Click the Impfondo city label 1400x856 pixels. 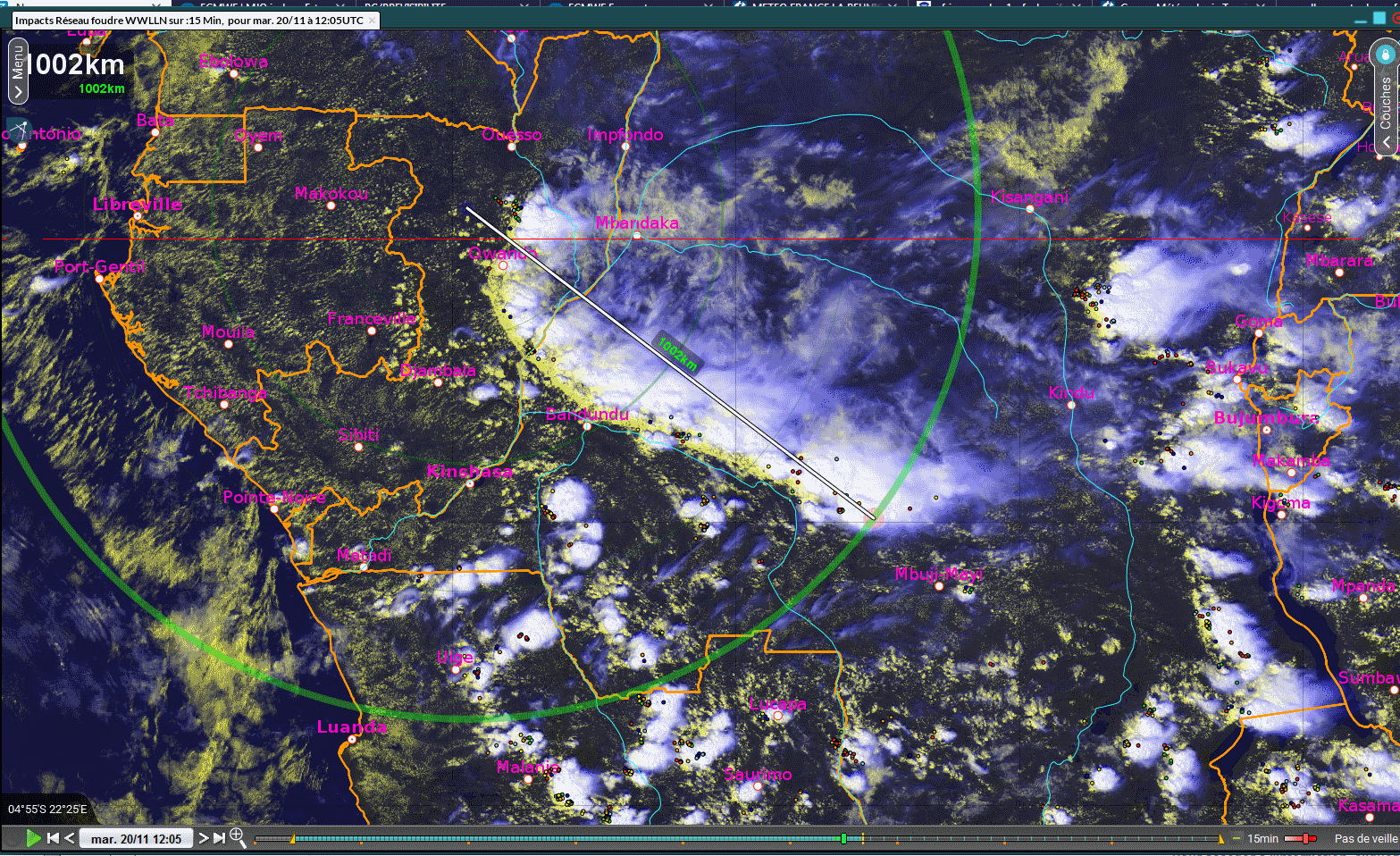pos(625,134)
